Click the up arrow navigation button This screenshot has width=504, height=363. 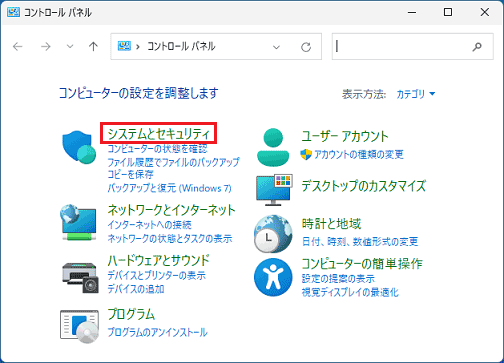point(93,46)
